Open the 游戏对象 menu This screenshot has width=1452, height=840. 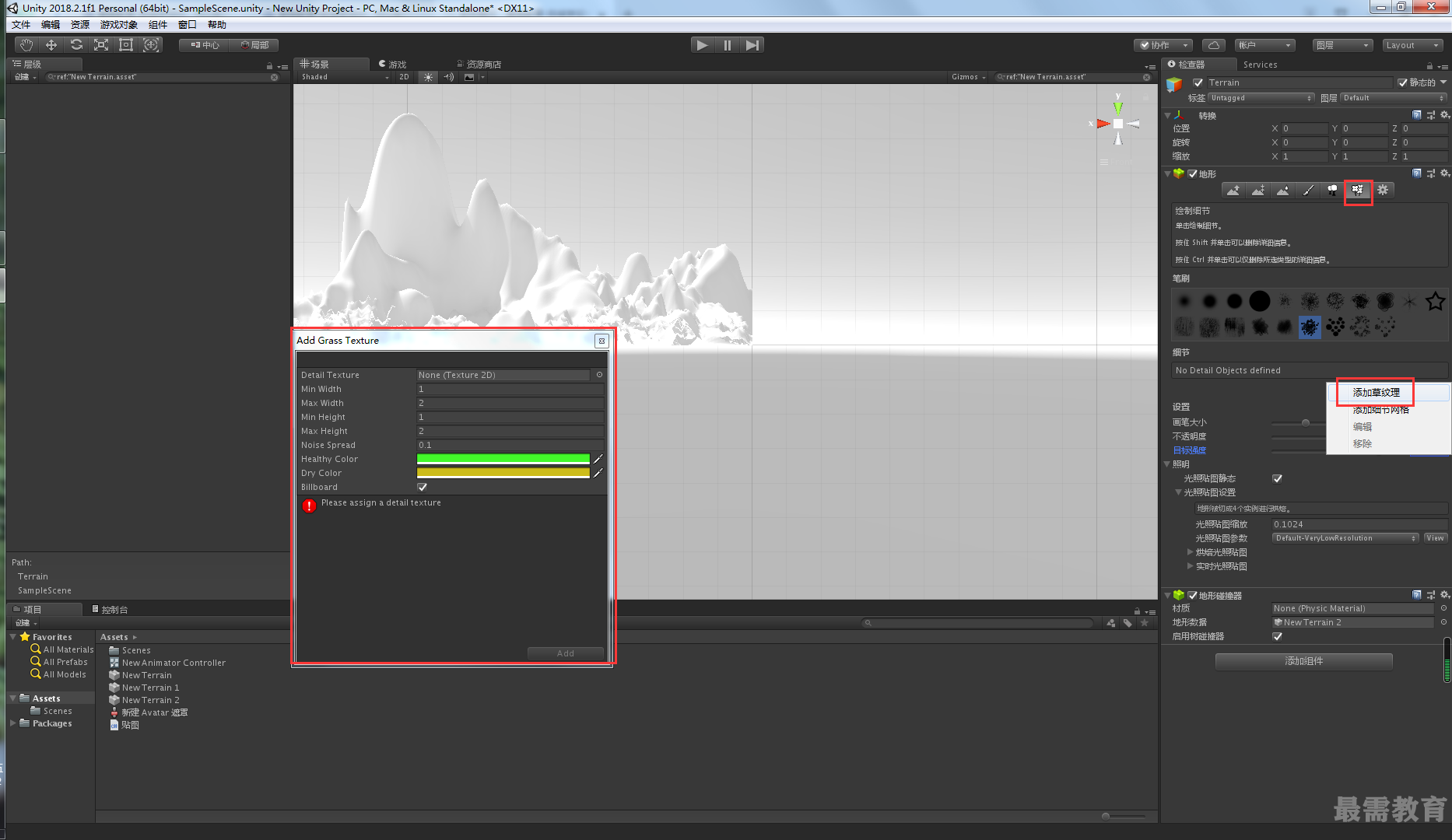(118, 25)
